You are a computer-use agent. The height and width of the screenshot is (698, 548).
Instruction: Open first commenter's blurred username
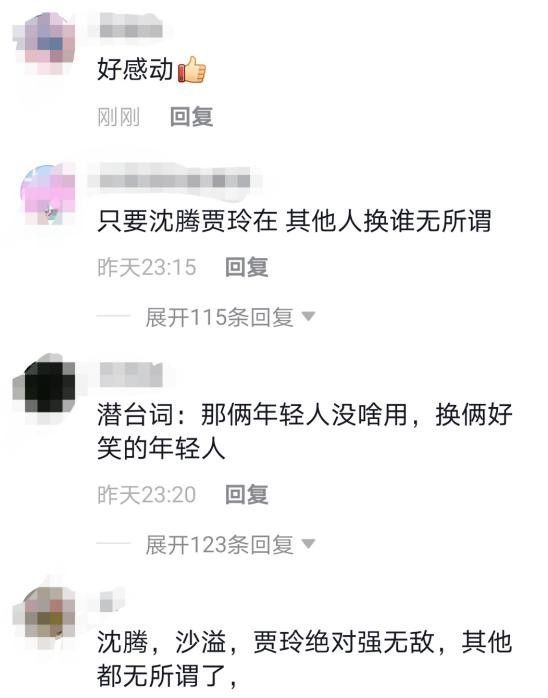[131, 28]
